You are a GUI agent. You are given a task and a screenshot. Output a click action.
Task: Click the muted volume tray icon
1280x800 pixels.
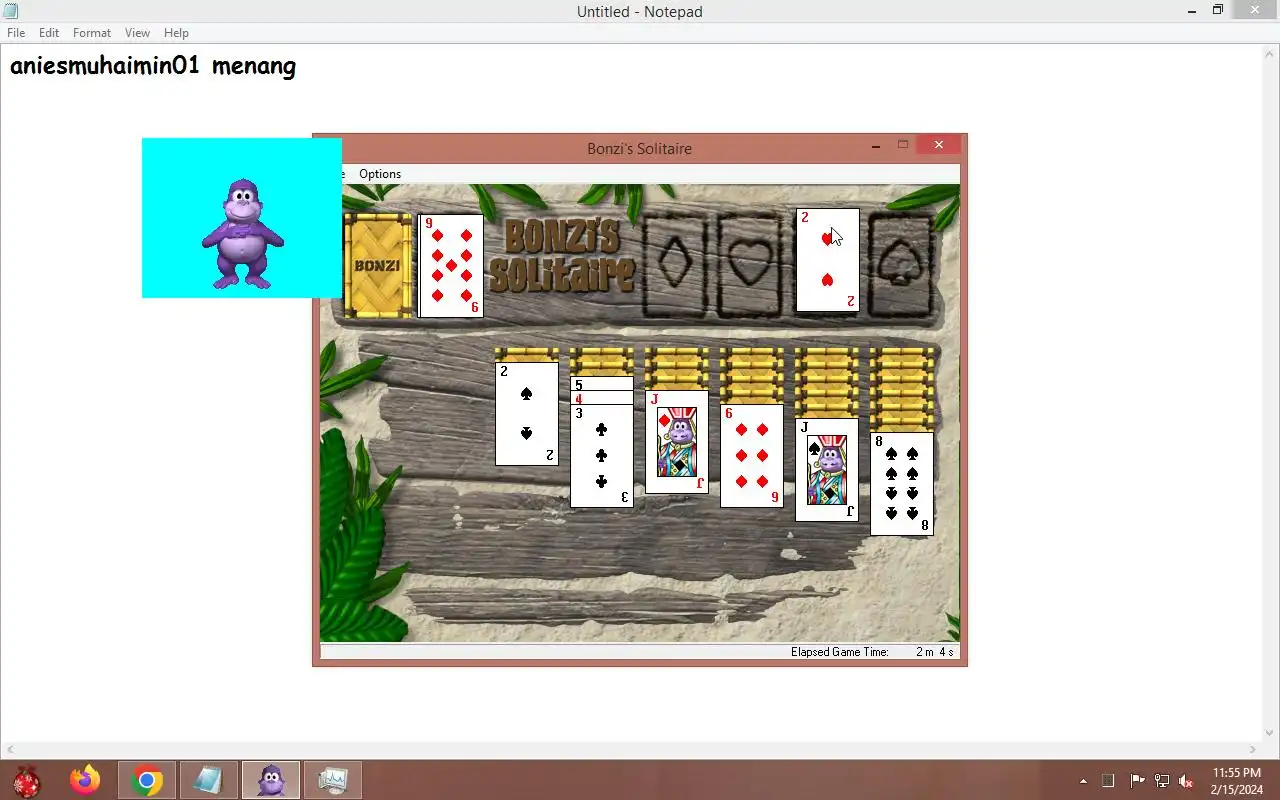1186,781
